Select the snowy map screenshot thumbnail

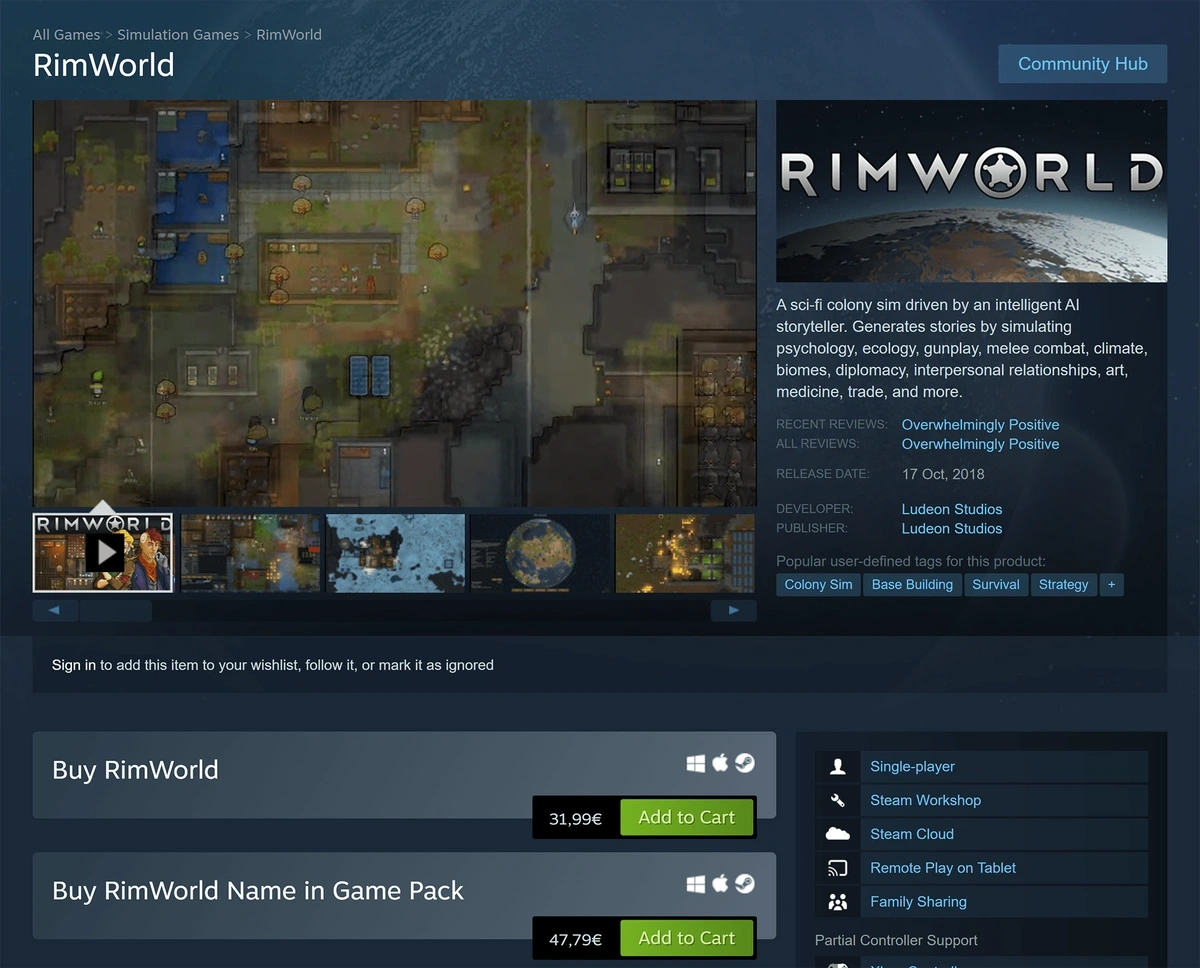[395, 553]
